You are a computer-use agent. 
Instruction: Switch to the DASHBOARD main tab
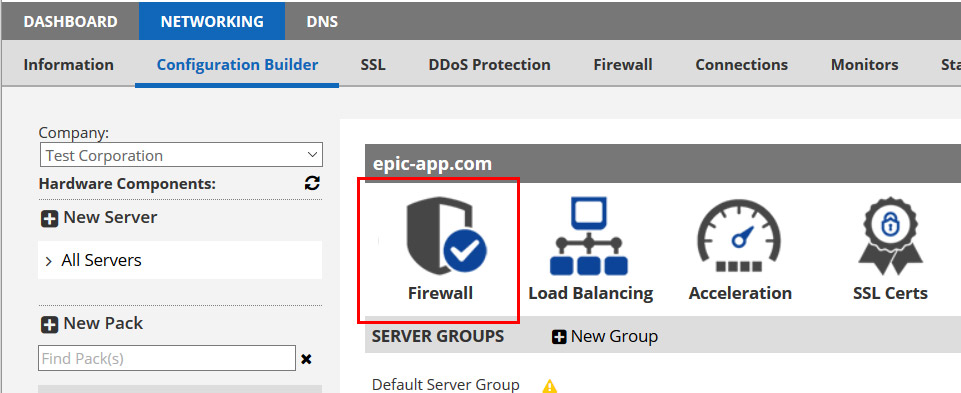(x=70, y=21)
